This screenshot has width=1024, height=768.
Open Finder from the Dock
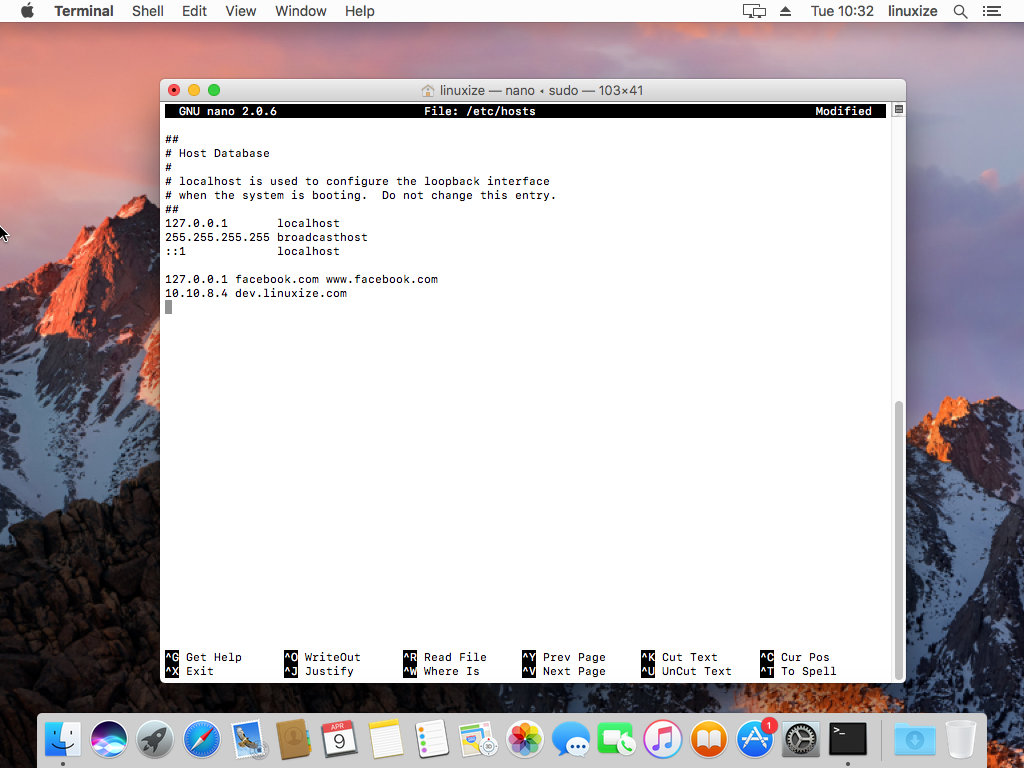coord(62,741)
